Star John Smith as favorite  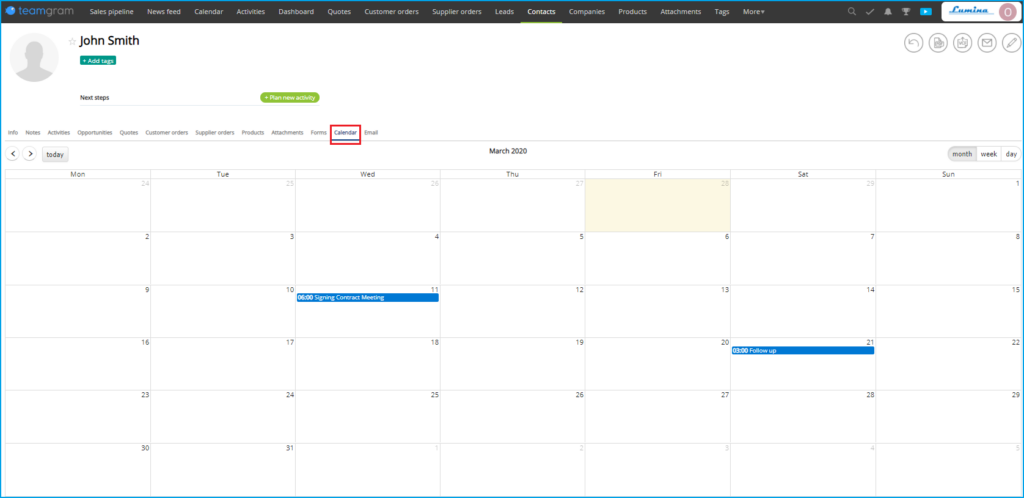pyautogui.click(x=72, y=41)
